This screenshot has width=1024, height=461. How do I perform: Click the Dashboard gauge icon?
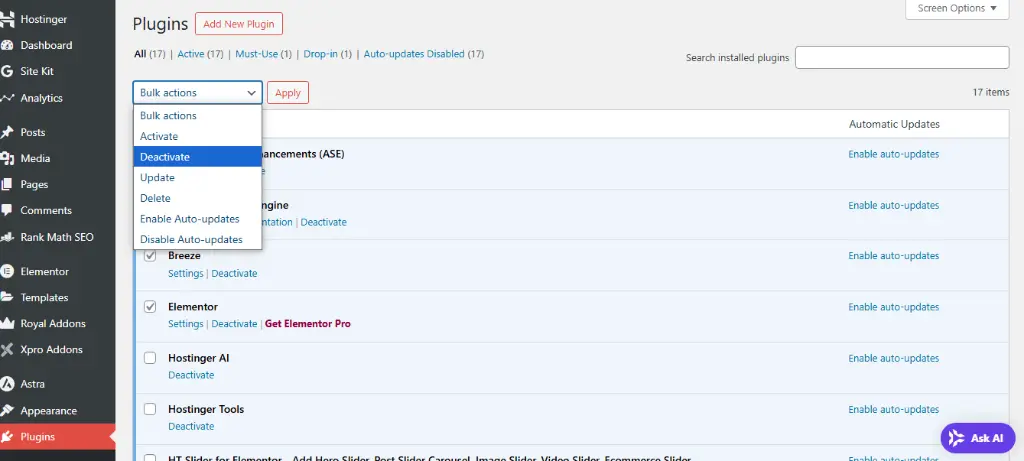click(x=7, y=45)
